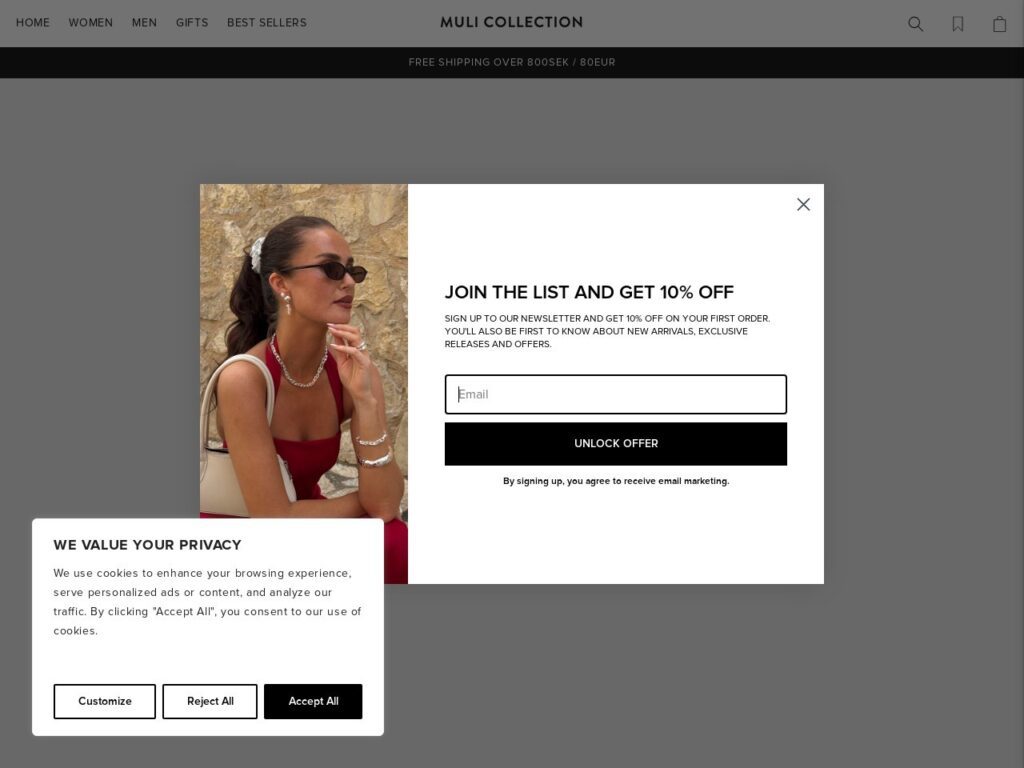Open the wishlist bookmark icon
The width and height of the screenshot is (1024, 768).
[x=958, y=24]
